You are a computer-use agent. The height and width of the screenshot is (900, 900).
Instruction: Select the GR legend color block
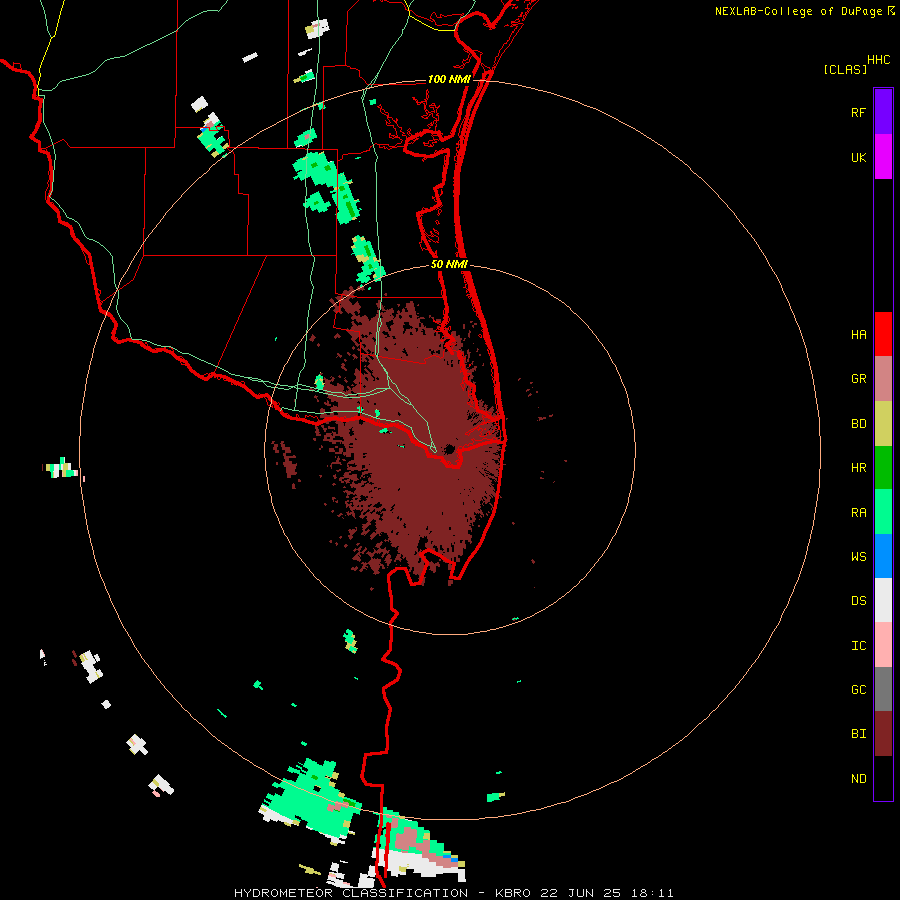(883, 379)
